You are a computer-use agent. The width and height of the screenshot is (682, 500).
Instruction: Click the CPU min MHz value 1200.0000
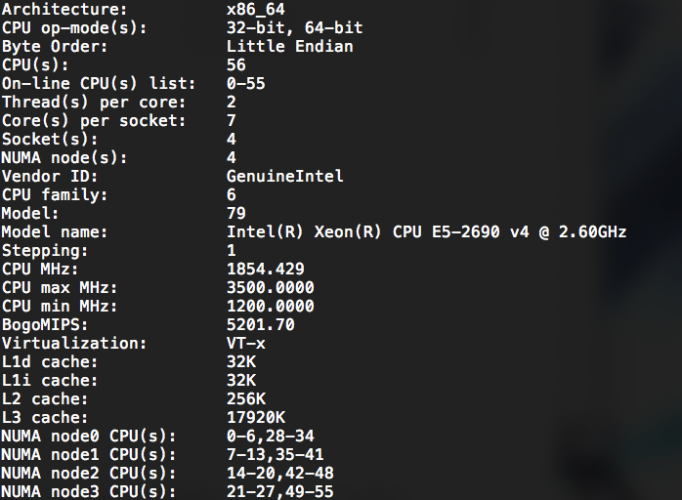(270, 307)
